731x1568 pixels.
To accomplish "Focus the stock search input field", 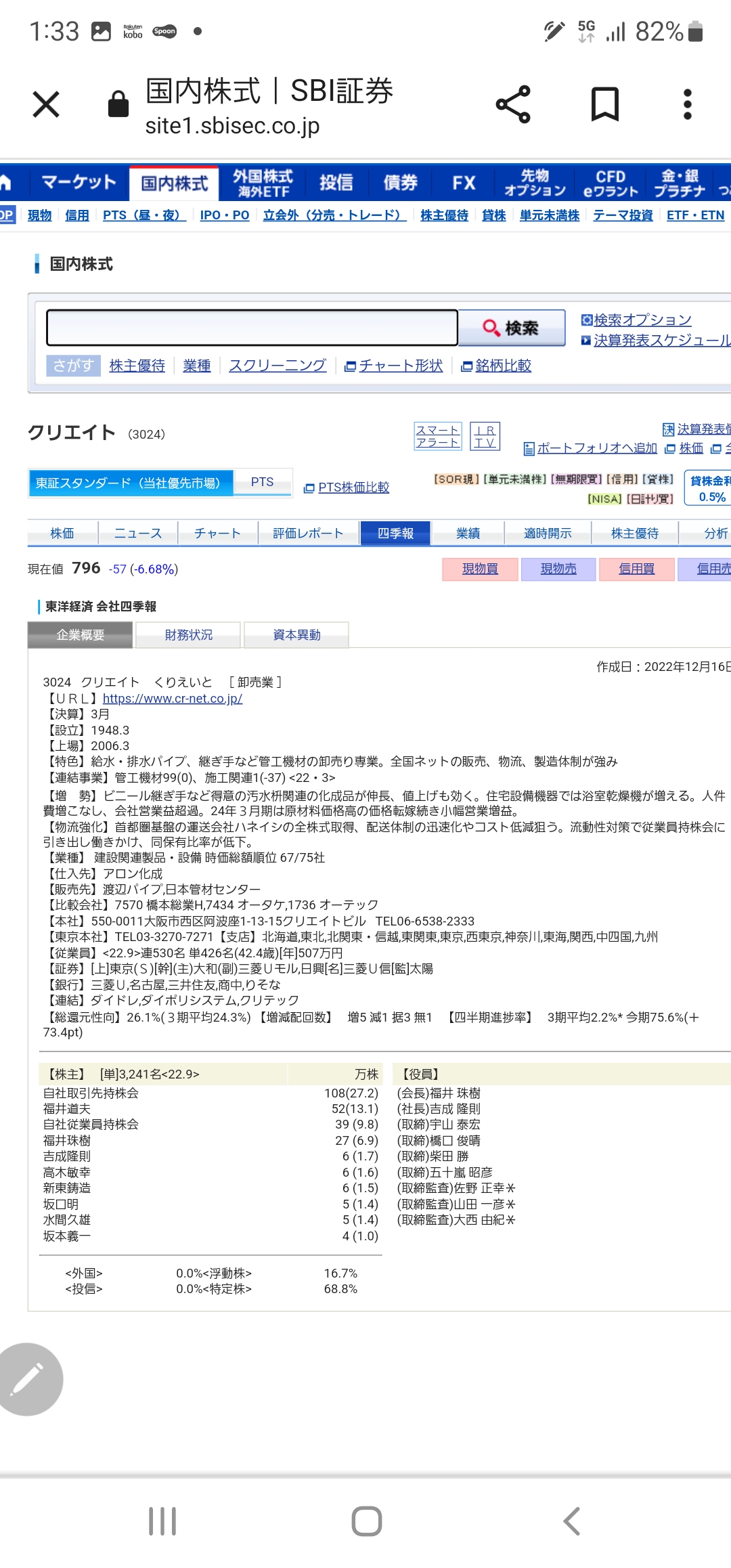I will [x=252, y=328].
